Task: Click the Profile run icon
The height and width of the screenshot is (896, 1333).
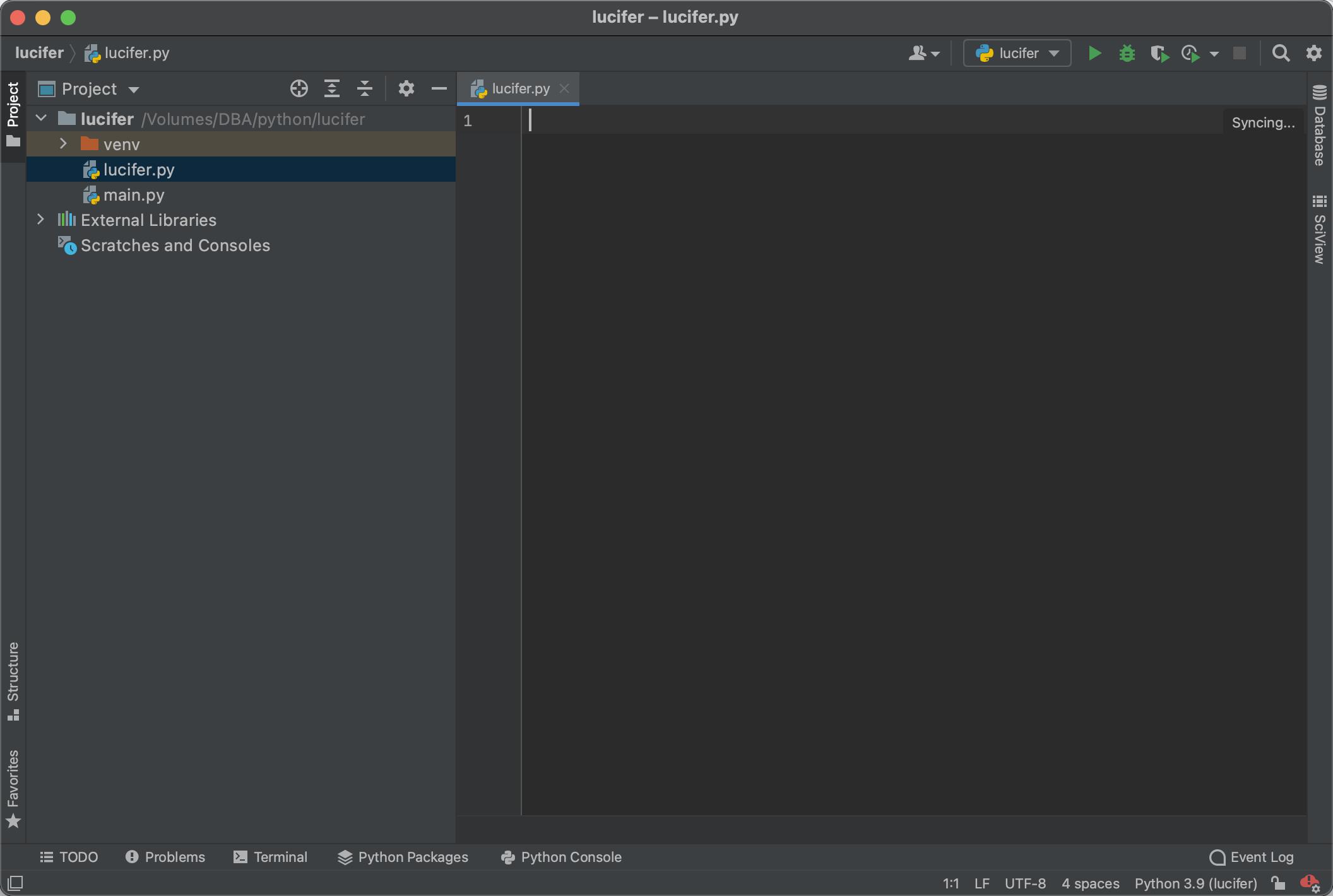Action: 1193,52
